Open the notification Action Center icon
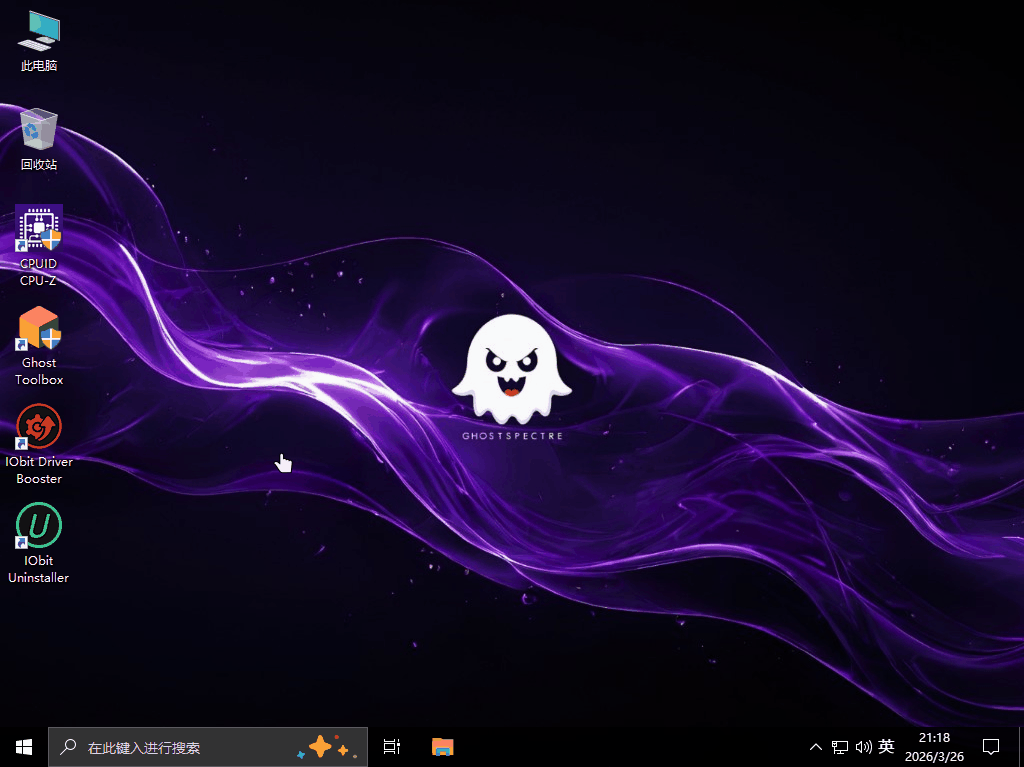Viewport: 1024px width, 767px height. click(x=991, y=747)
